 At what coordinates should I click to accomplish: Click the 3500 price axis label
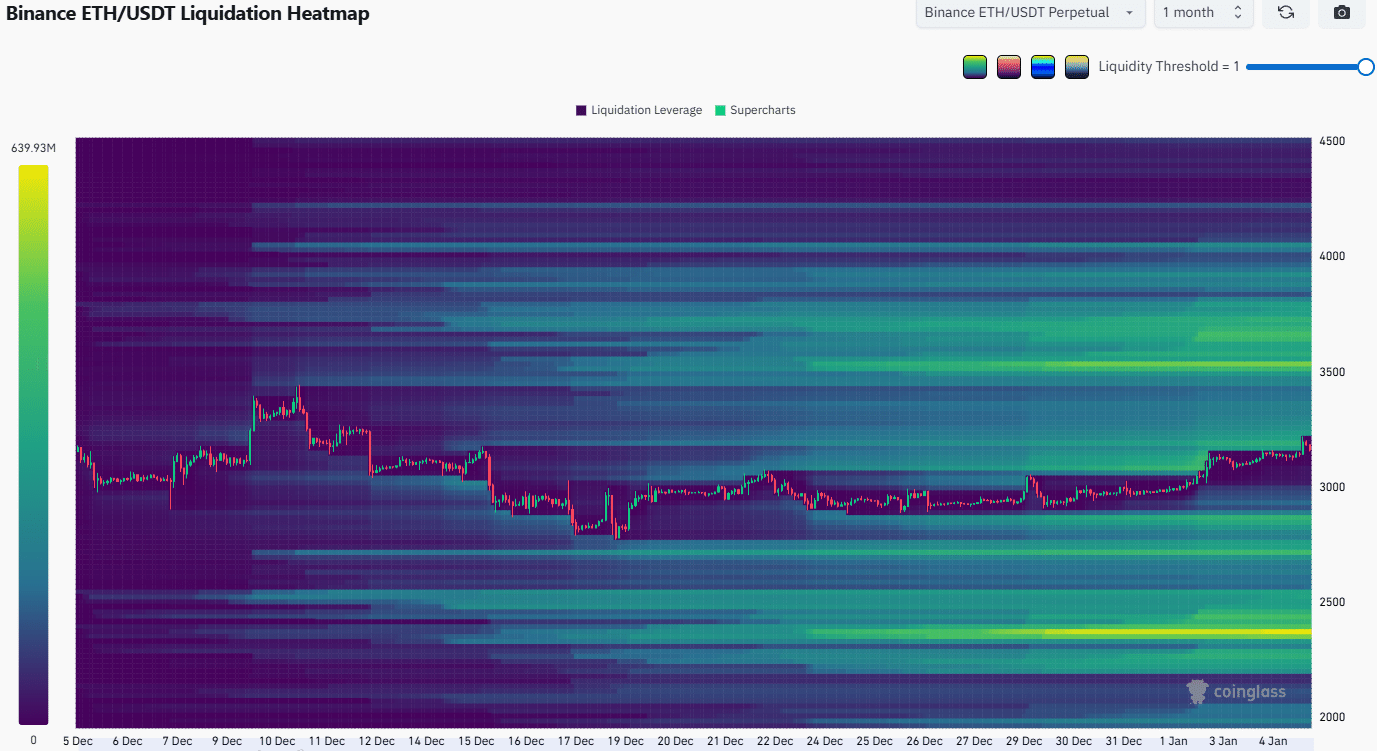(1331, 372)
